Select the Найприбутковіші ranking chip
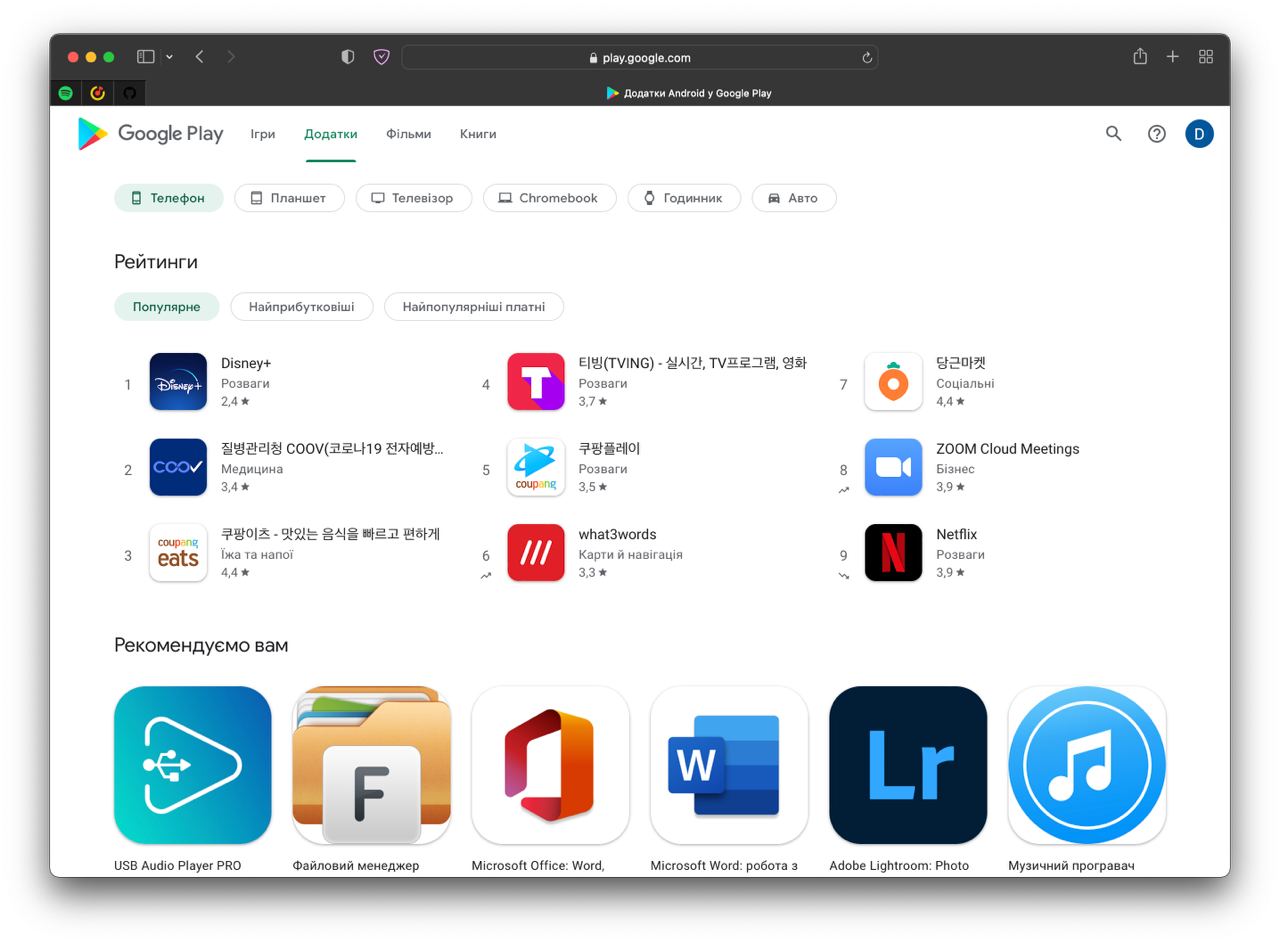This screenshot has width=1280, height=943. pos(301,307)
